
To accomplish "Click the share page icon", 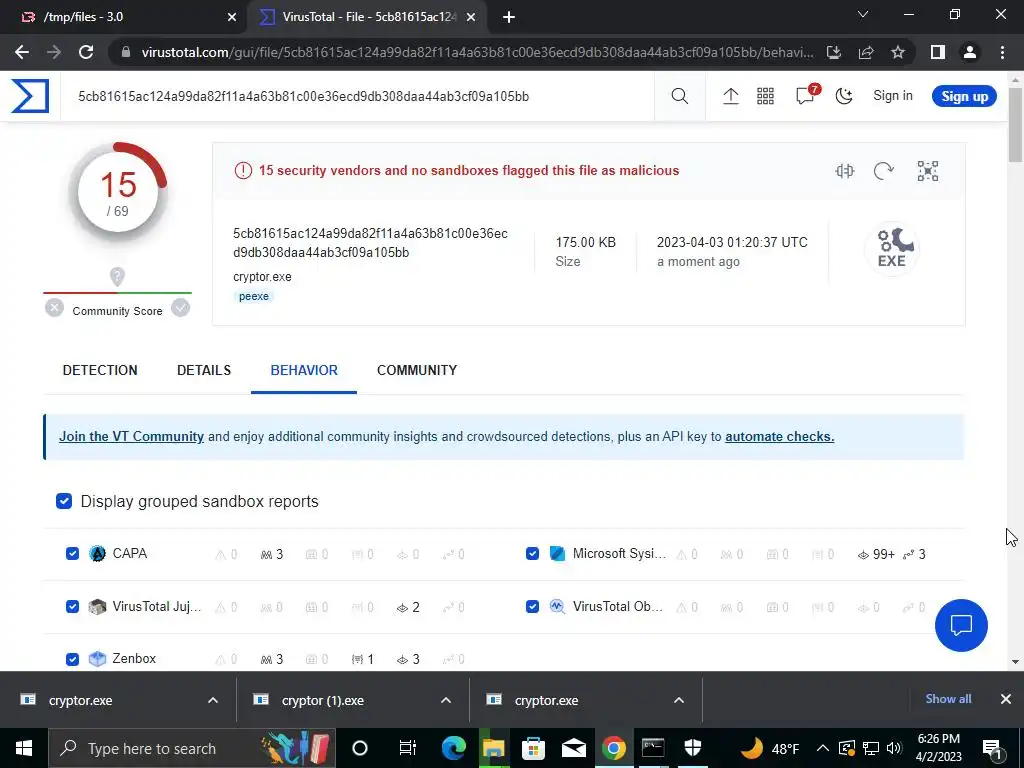I will pos(866,52).
